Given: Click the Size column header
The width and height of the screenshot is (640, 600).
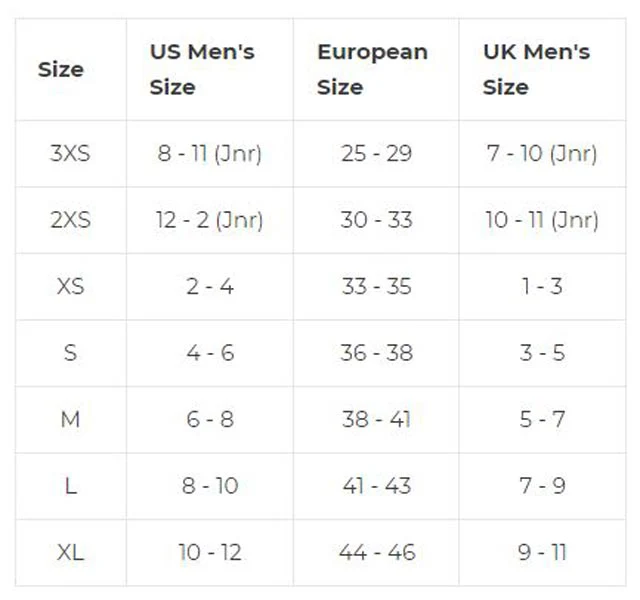Looking at the screenshot, I should point(61,69).
